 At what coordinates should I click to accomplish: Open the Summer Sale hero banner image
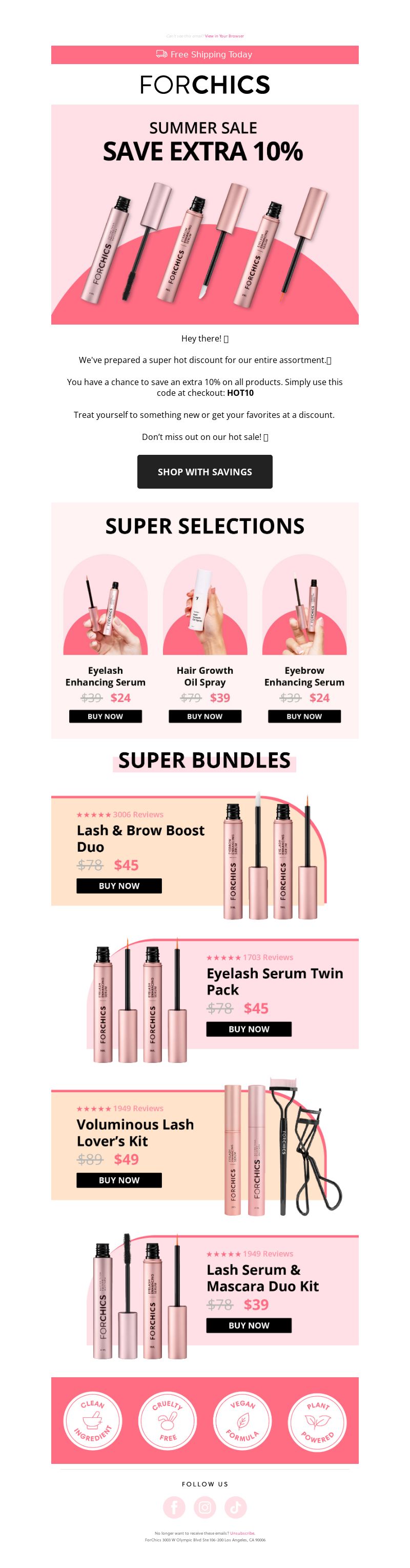click(205, 214)
